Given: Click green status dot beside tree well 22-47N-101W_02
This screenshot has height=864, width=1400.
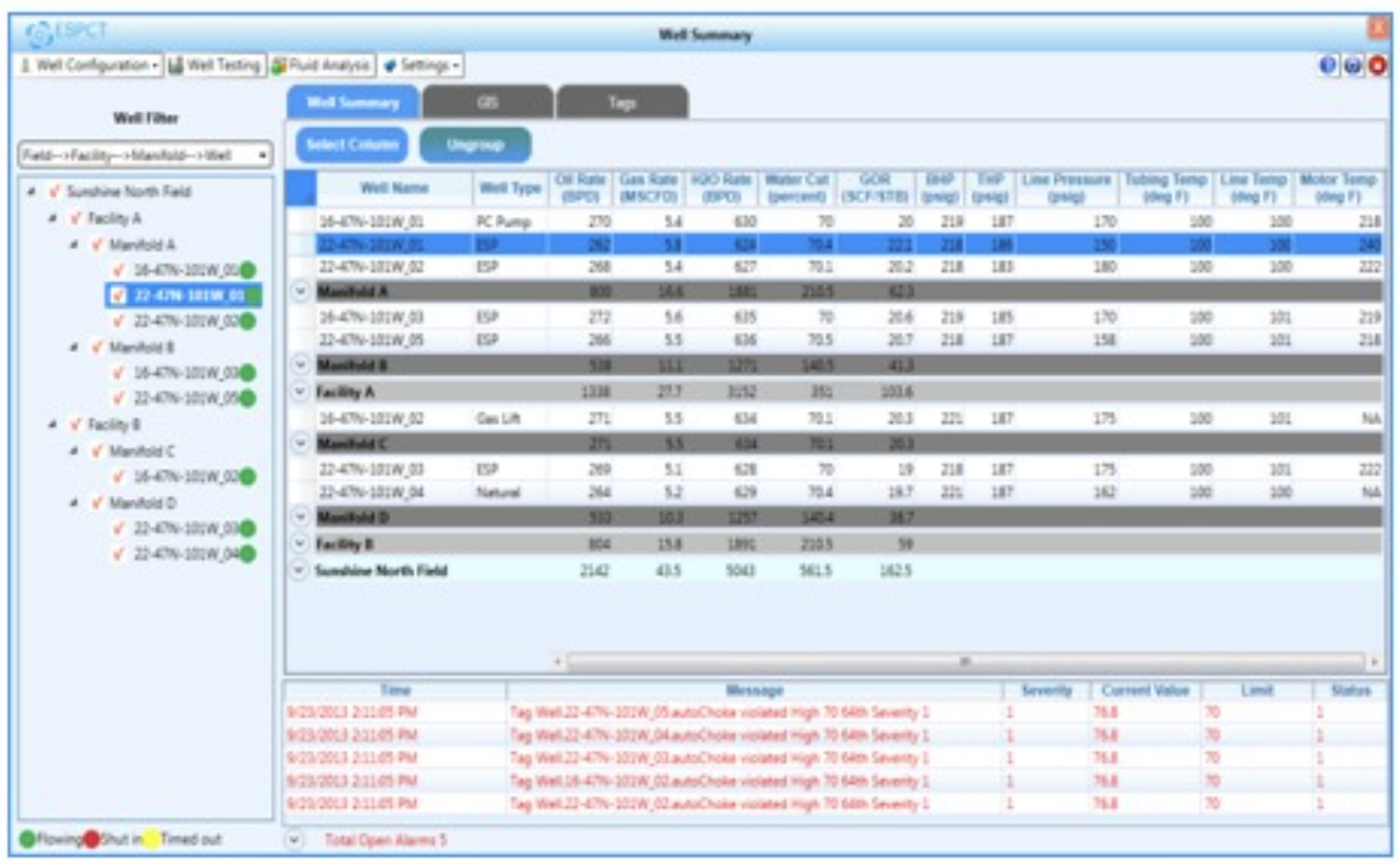Looking at the screenshot, I should (248, 321).
